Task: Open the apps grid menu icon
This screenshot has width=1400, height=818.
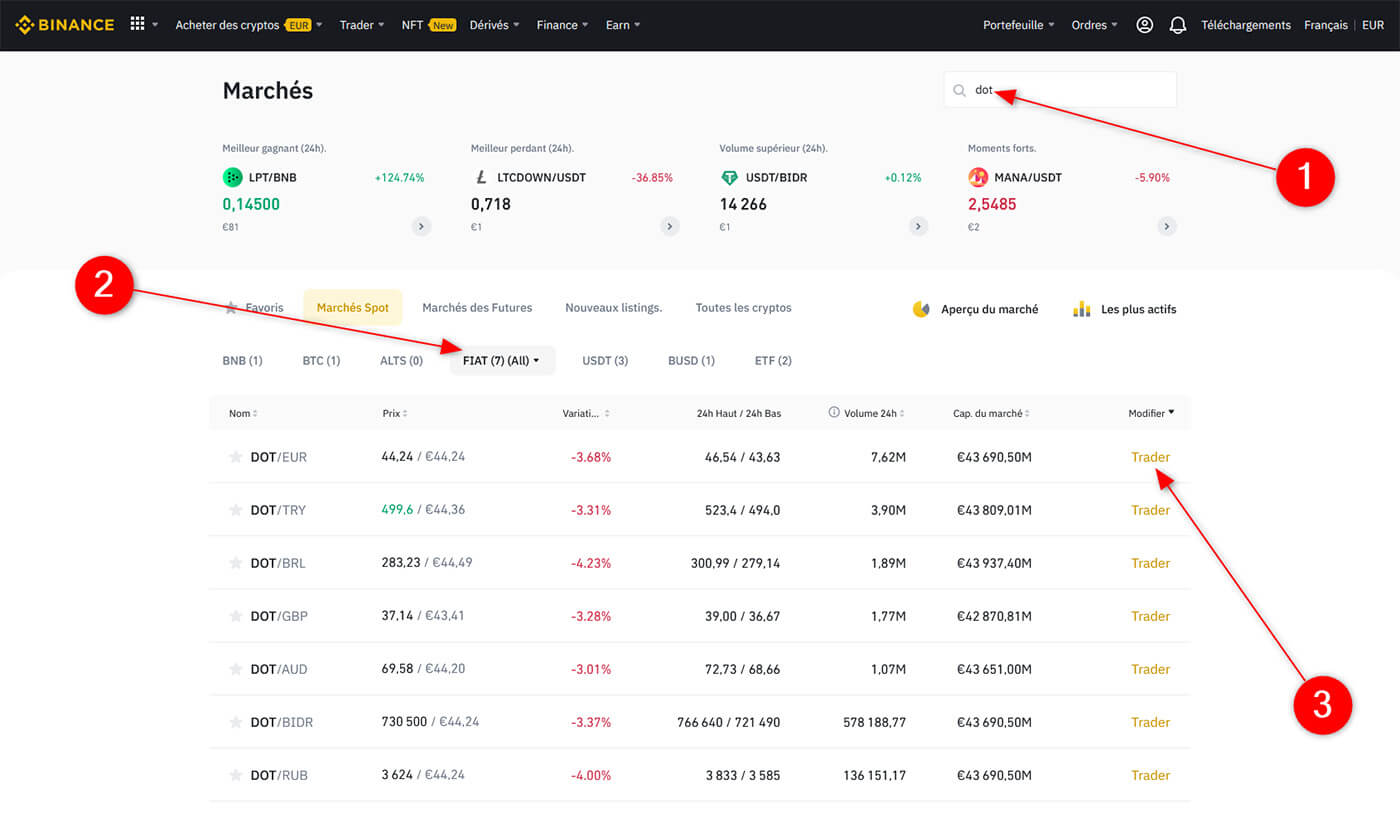Action: click(x=138, y=24)
